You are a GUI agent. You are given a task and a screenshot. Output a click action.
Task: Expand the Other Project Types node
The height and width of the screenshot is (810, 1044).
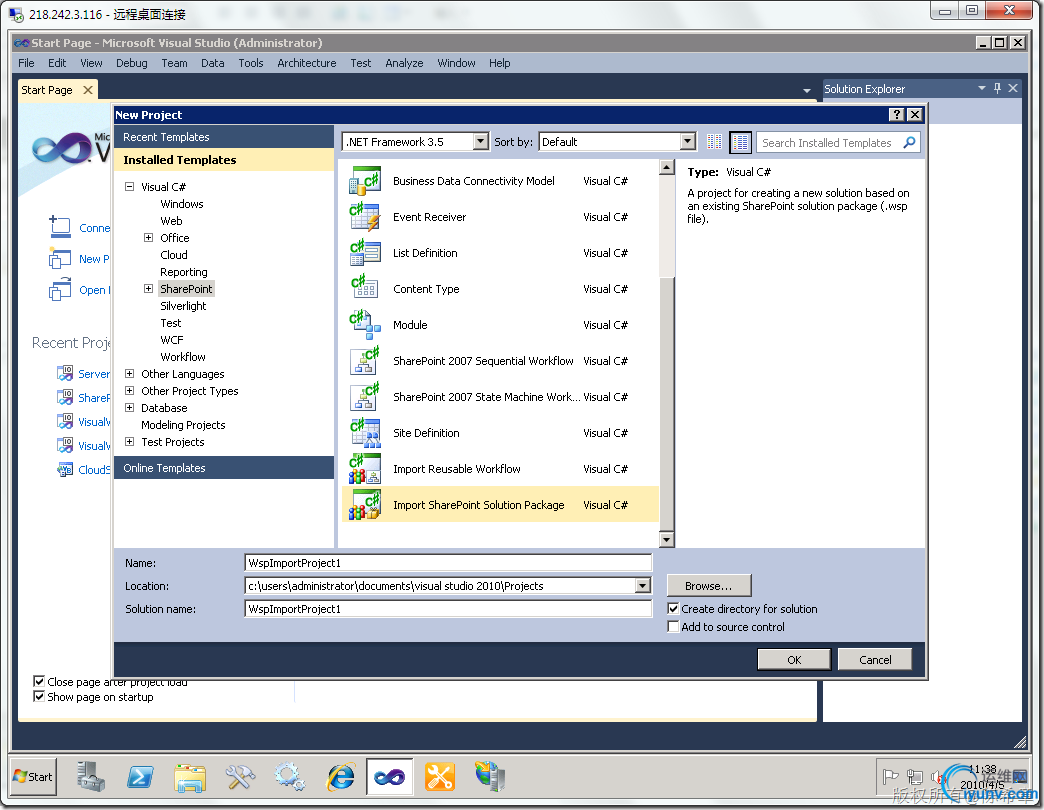(x=130, y=391)
